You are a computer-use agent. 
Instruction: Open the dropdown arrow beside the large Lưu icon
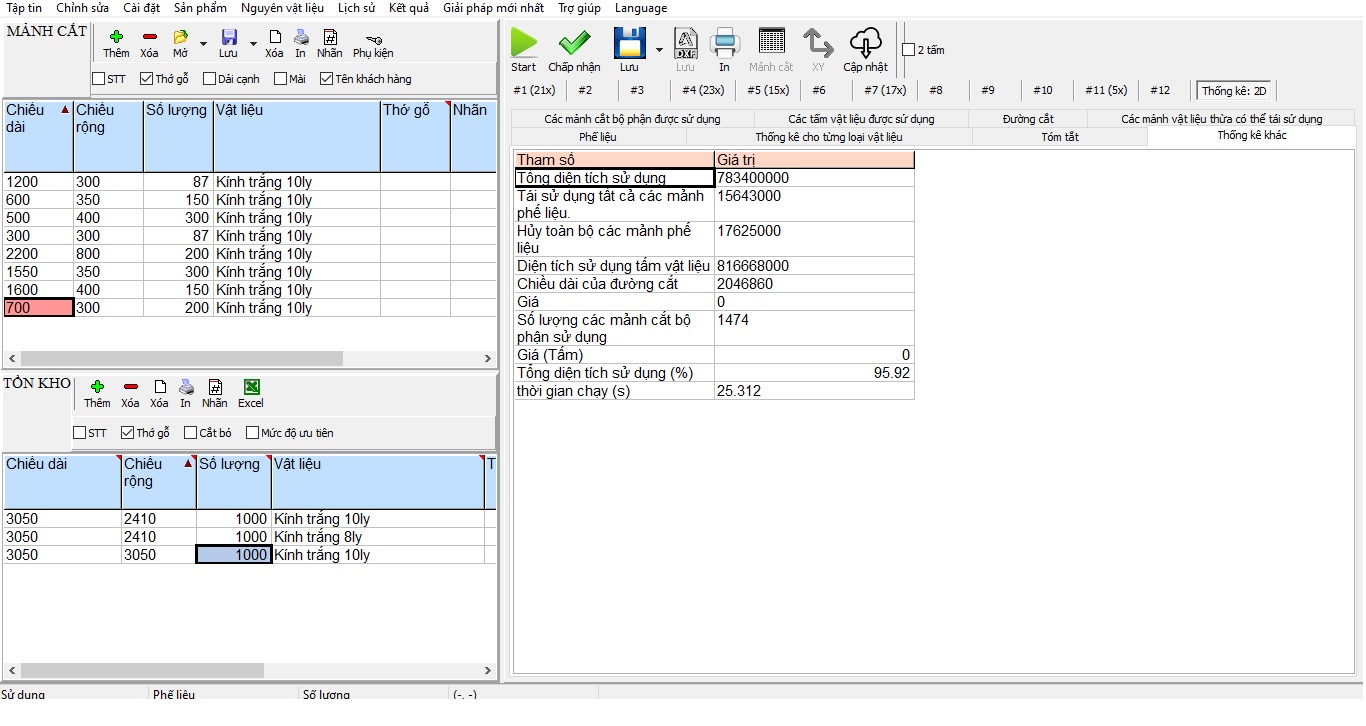click(659, 49)
